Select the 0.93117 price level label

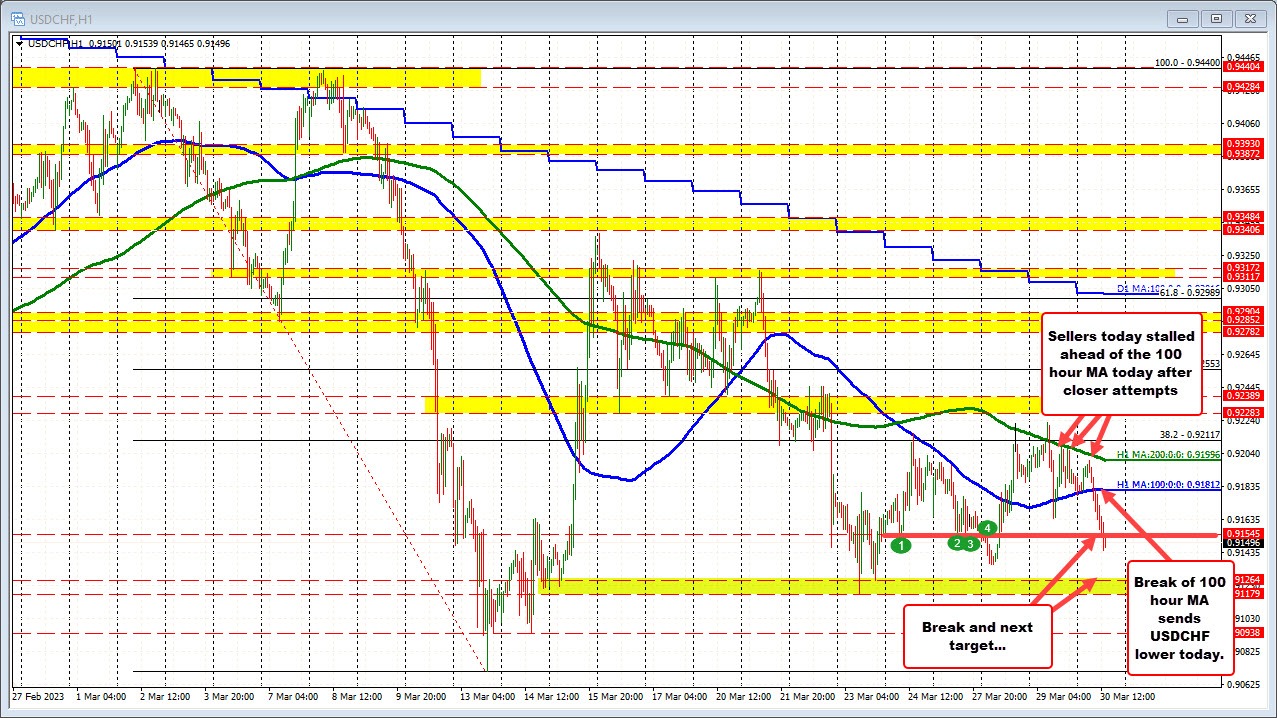coord(1242,277)
